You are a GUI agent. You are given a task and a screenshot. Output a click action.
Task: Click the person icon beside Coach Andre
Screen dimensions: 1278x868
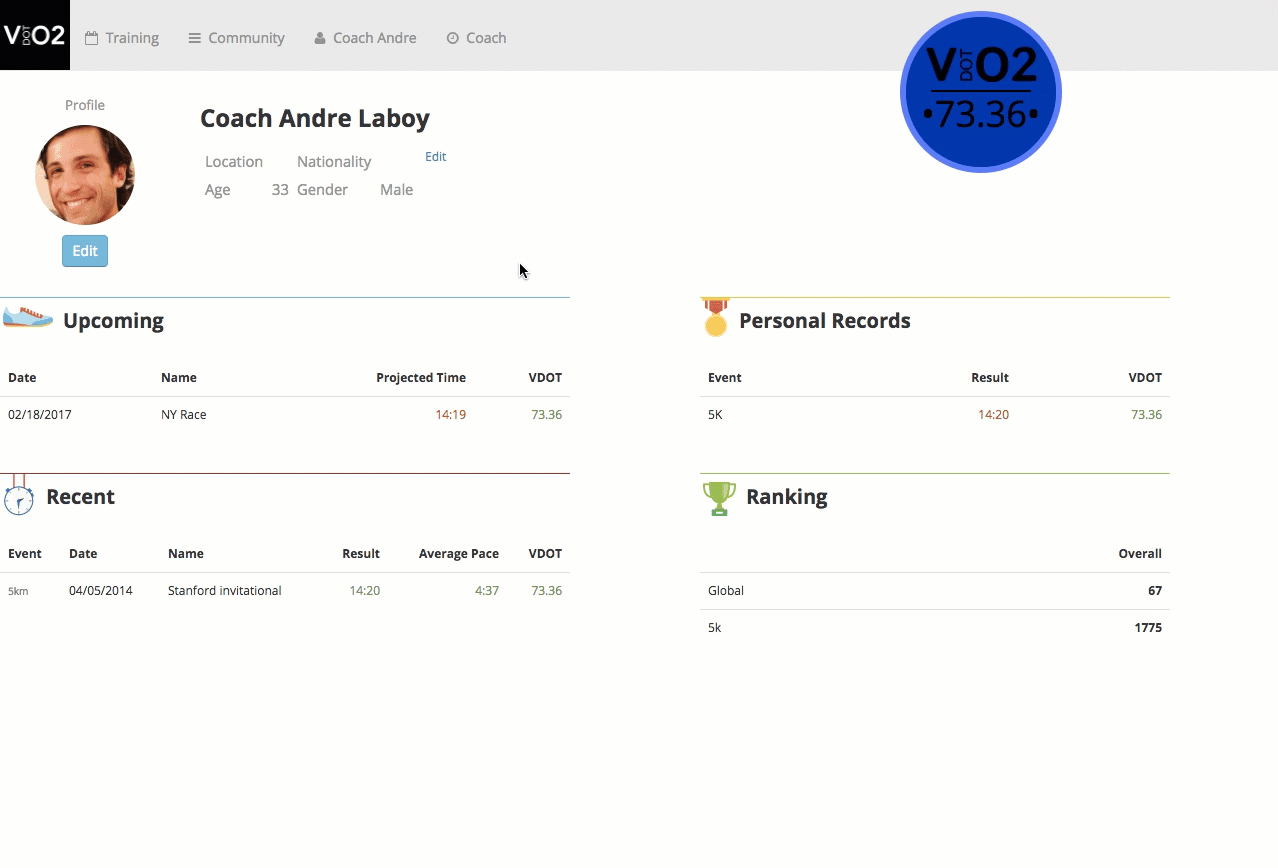[x=320, y=38]
